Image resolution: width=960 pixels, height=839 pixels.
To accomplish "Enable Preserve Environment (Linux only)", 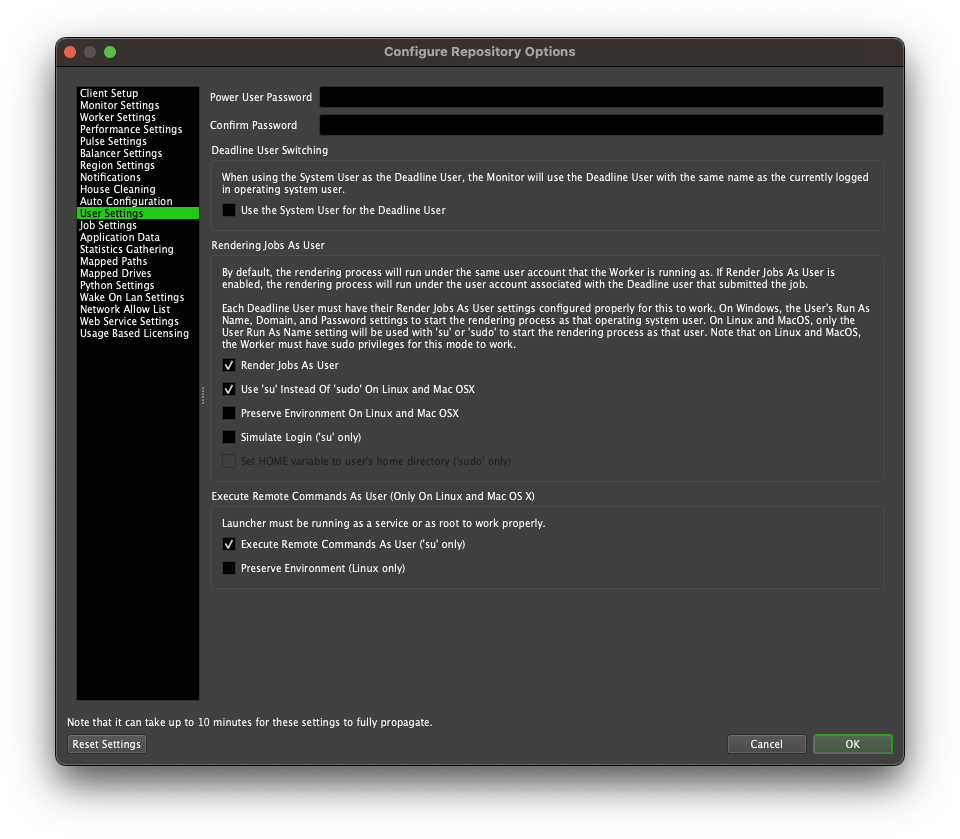I will pyautogui.click(x=229, y=568).
